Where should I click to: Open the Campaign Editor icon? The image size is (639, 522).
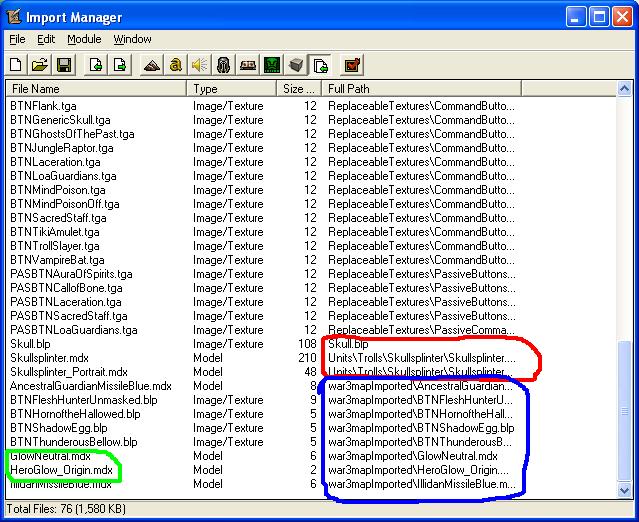(248, 65)
